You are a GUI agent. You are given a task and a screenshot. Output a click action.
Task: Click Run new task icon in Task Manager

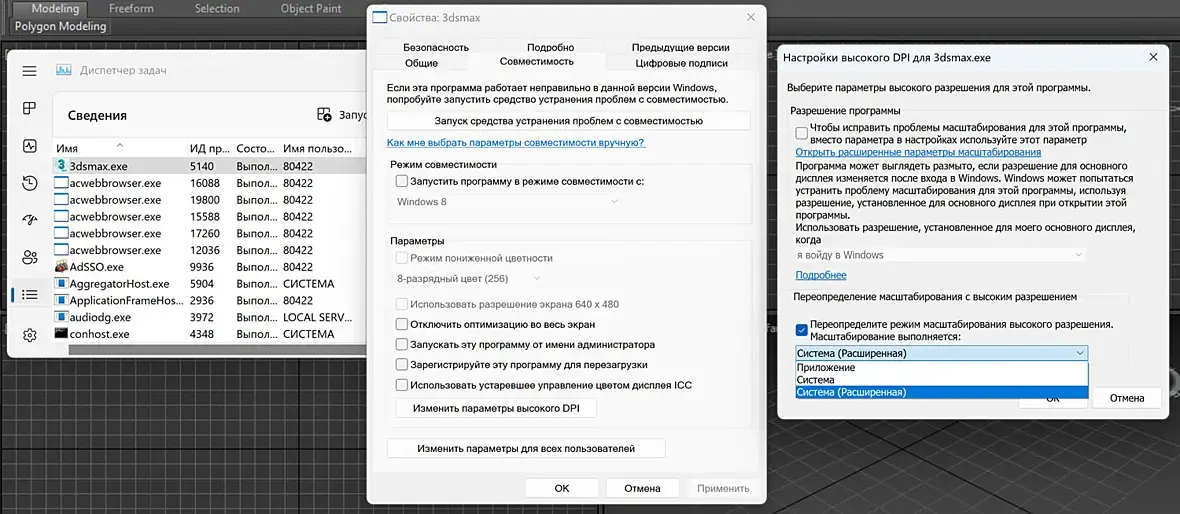click(324, 114)
